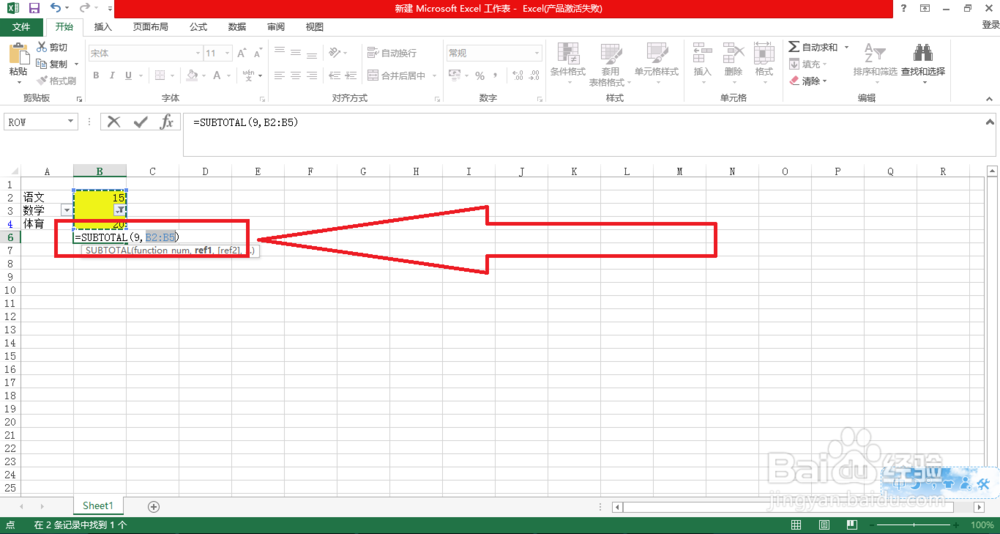Cancel formula entry with the X button
Image resolution: width=1000 pixels, height=534 pixels.
[114, 122]
